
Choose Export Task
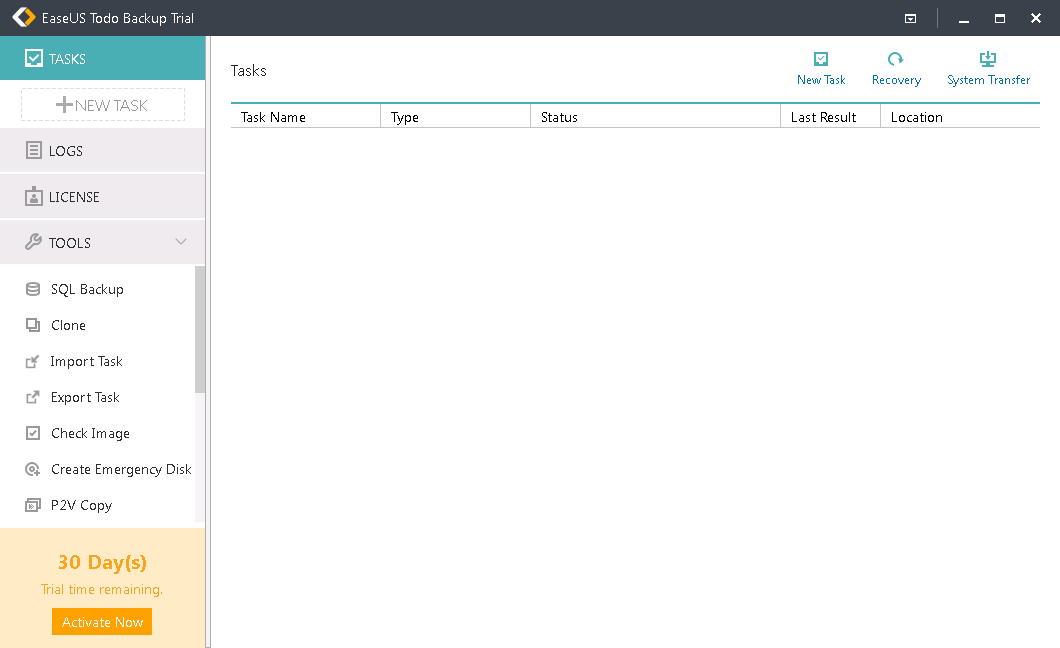coord(85,397)
